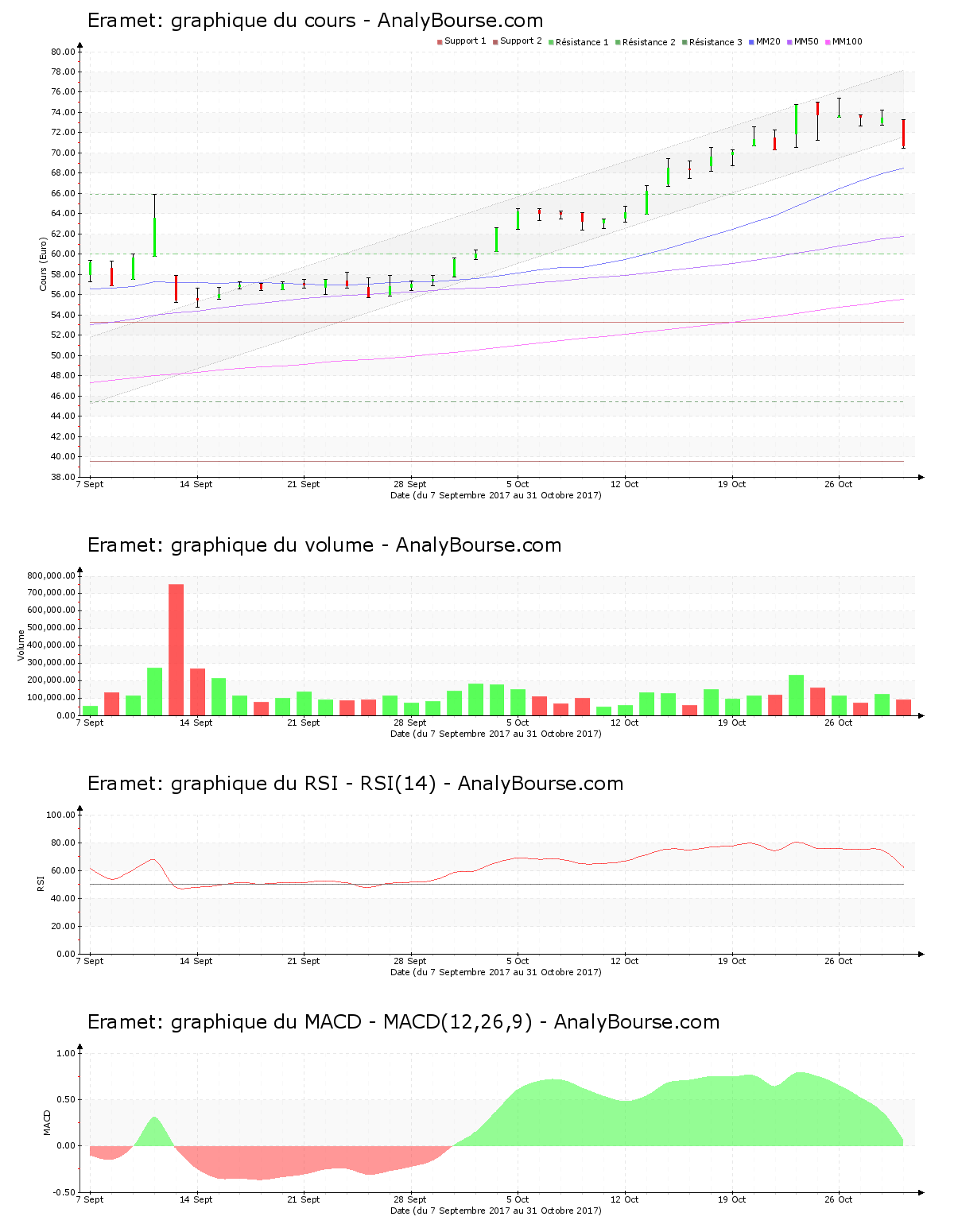Click 100.00 on the RSI axis

(60, 816)
